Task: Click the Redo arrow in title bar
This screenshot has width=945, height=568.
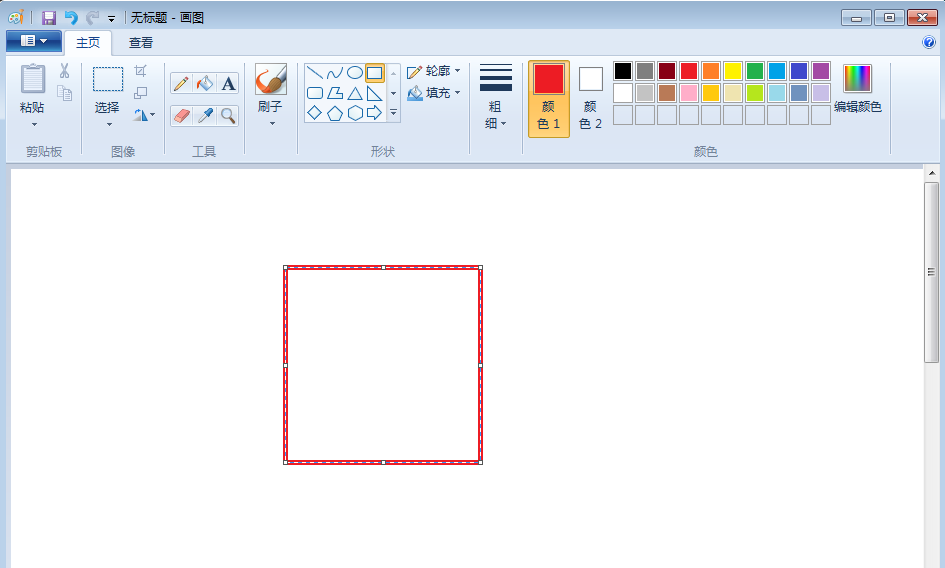Action: click(92, 17)
